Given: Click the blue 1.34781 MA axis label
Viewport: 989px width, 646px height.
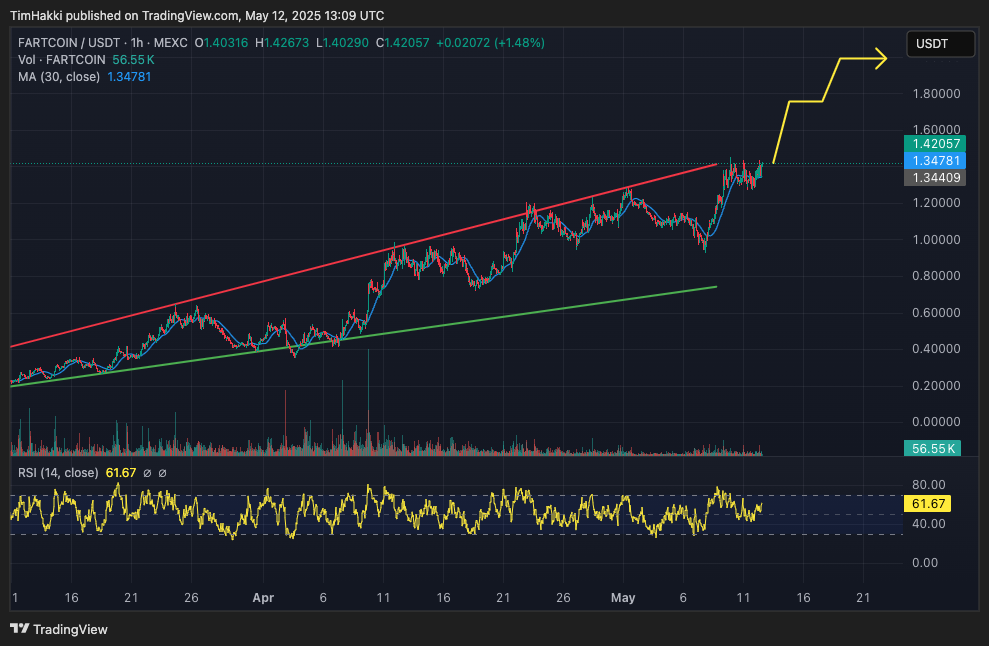Looking at the screenshot, I should coord(936,161).
